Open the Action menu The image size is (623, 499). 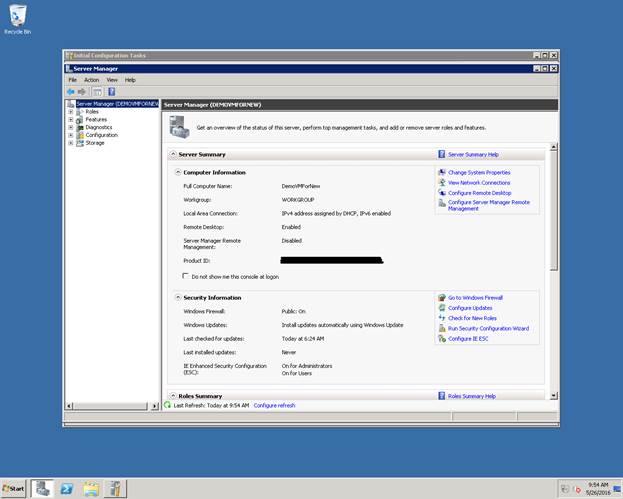click(91, 80)
